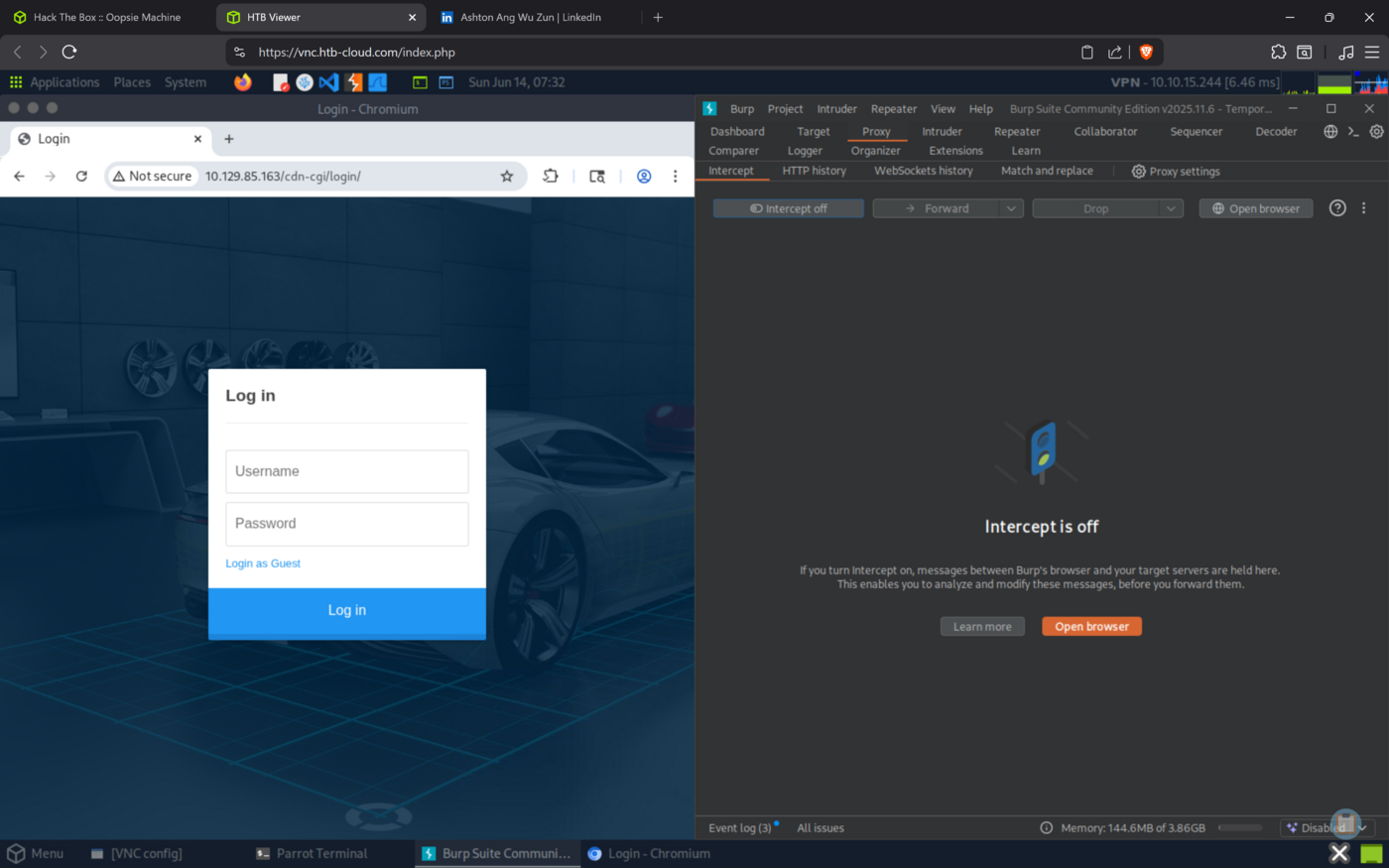Screen dimensions: 1389x868
Task: Click the Username input field
Action: pos(347,471)
